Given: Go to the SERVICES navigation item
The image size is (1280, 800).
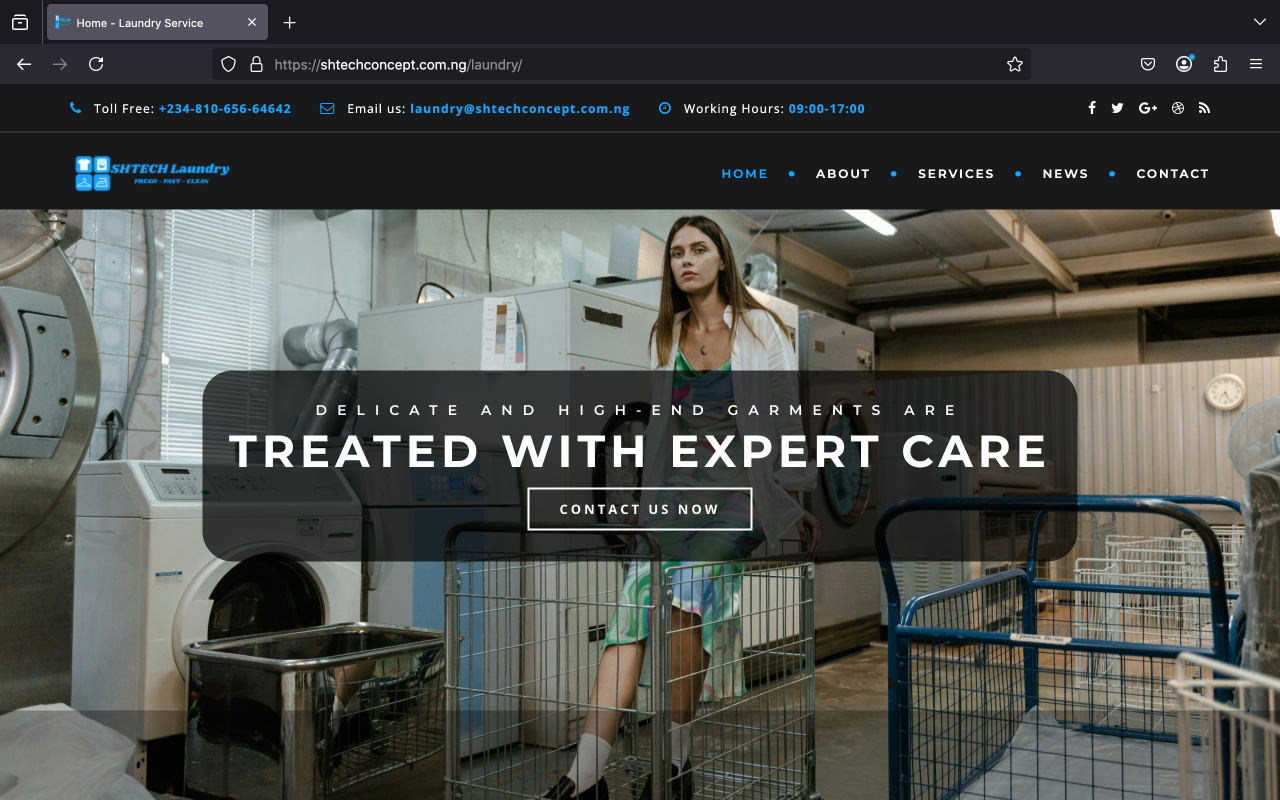Looking at the screenshot, I should point(956,174).
